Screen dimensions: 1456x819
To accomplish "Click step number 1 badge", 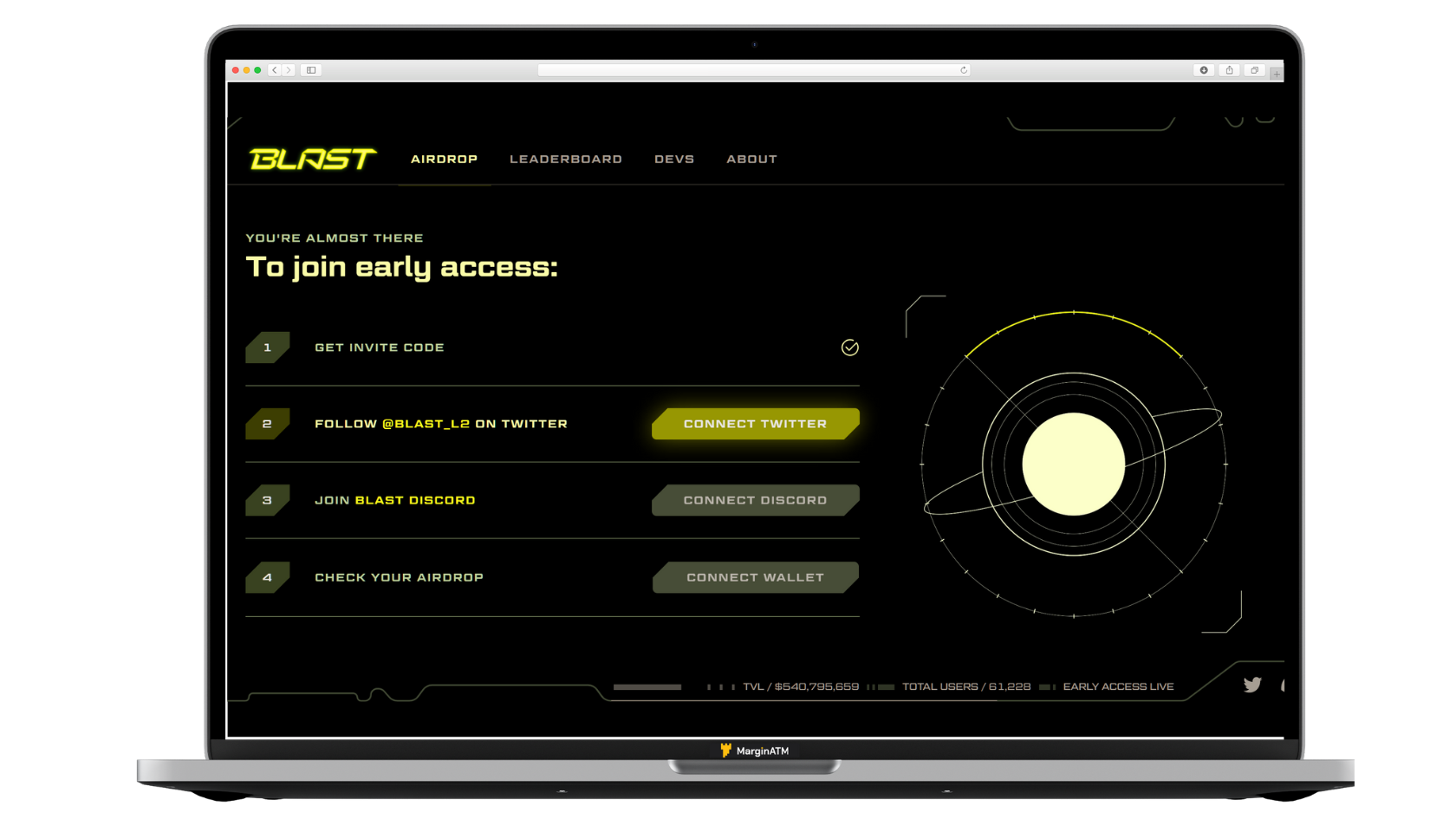I will pyautogui.click(x=268, y=348).
